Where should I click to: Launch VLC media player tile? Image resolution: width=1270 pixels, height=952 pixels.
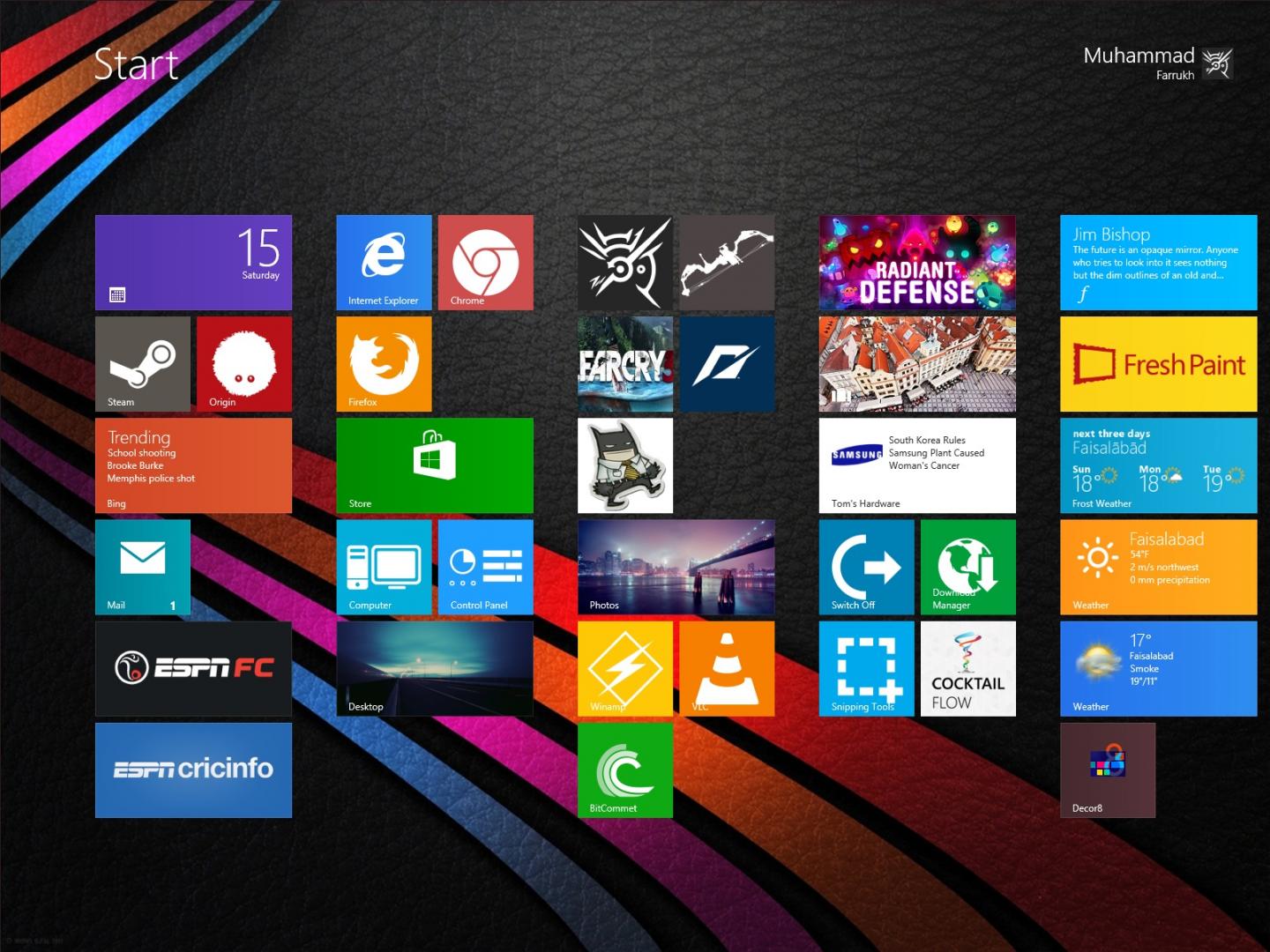click(727, 668)
